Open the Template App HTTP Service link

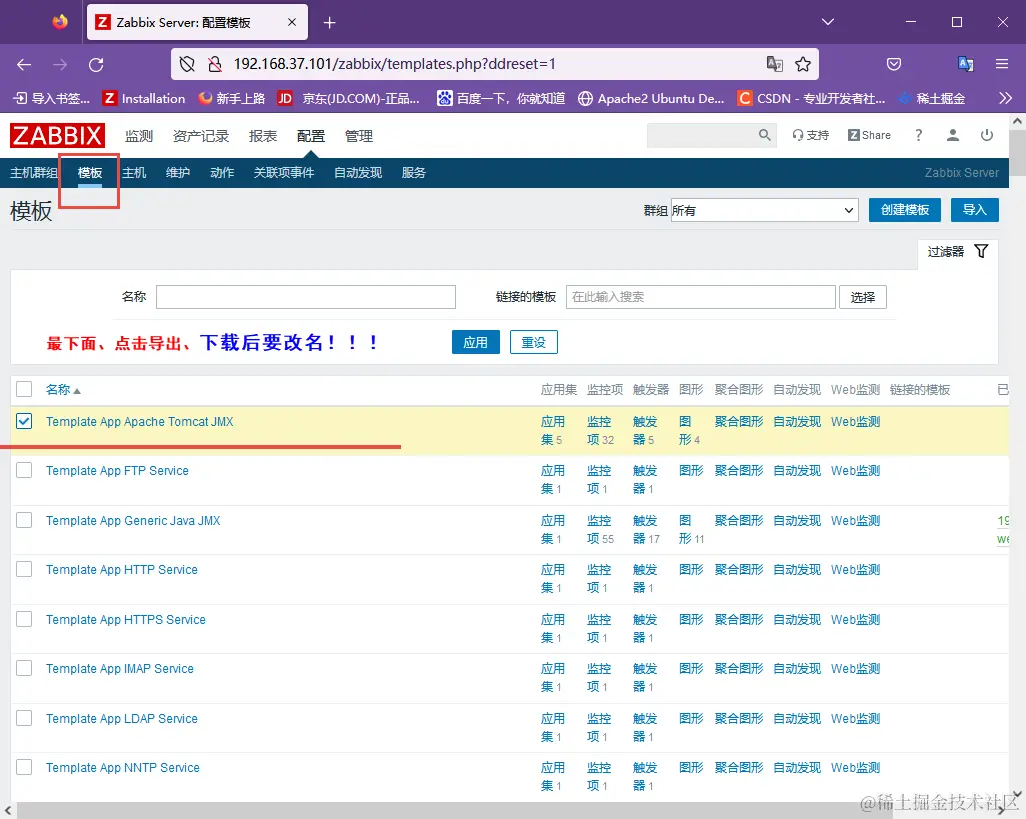click(x=123, y=570)
